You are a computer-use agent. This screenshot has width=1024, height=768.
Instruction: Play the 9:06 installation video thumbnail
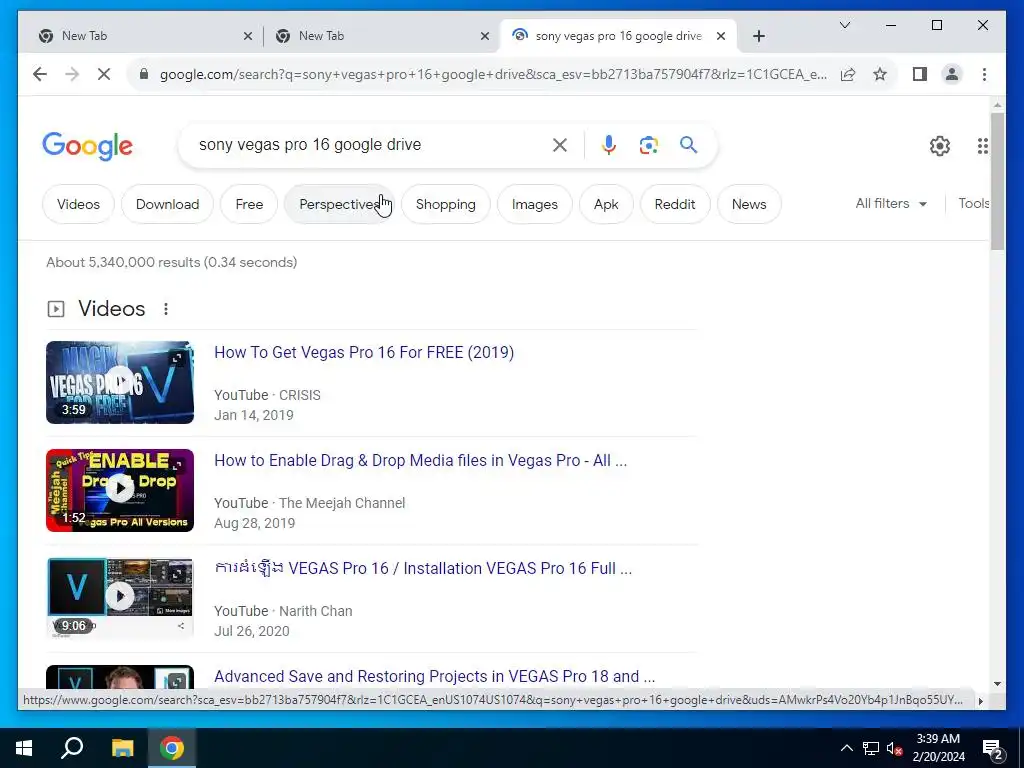click(120, 598)
